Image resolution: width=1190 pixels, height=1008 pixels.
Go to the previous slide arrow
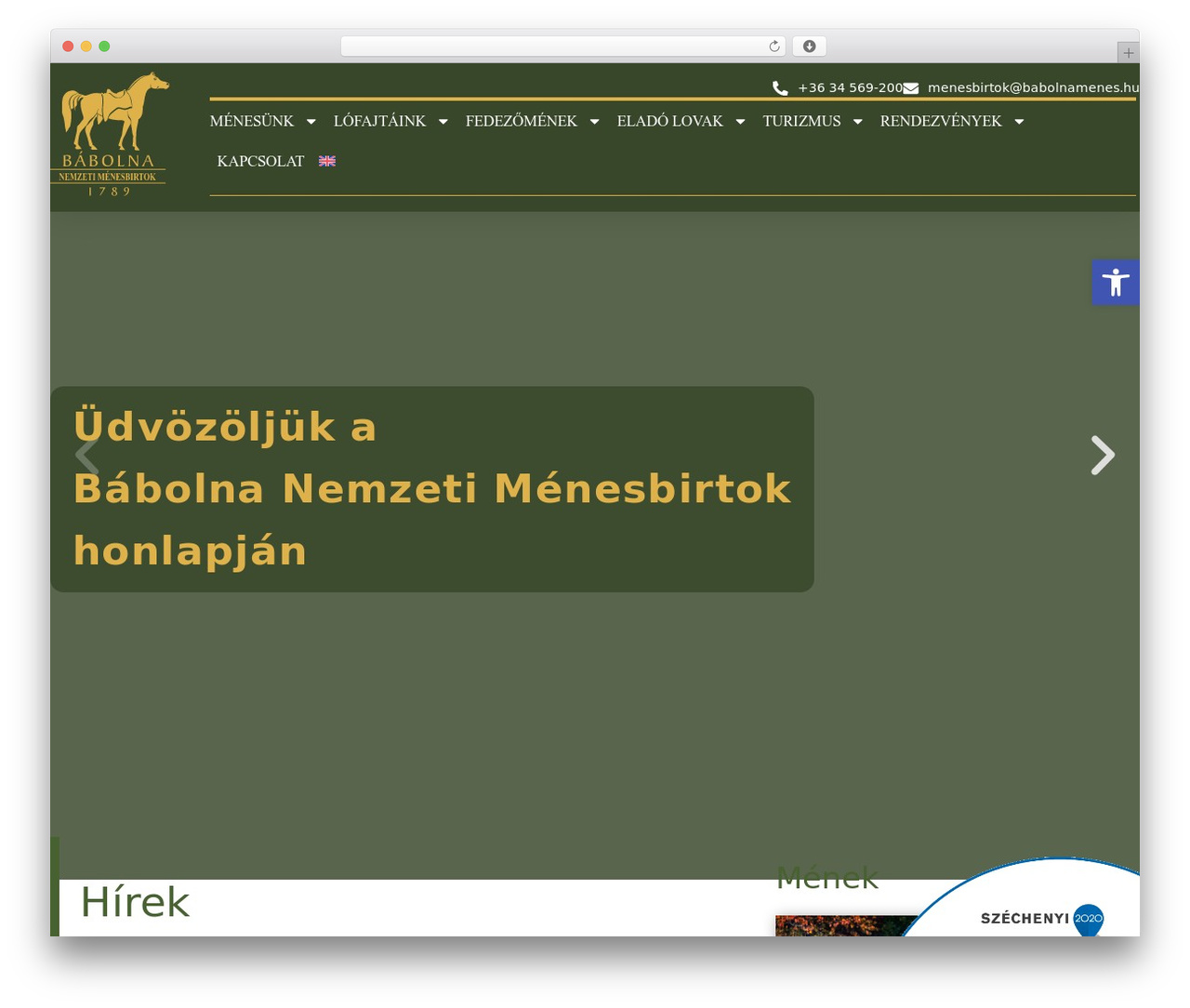pyautogui.click(x=86, y=456)
